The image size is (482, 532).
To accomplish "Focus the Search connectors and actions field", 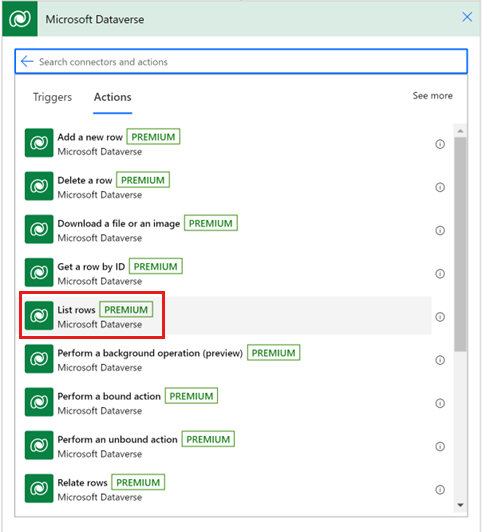I will click(x=241, y=61).
